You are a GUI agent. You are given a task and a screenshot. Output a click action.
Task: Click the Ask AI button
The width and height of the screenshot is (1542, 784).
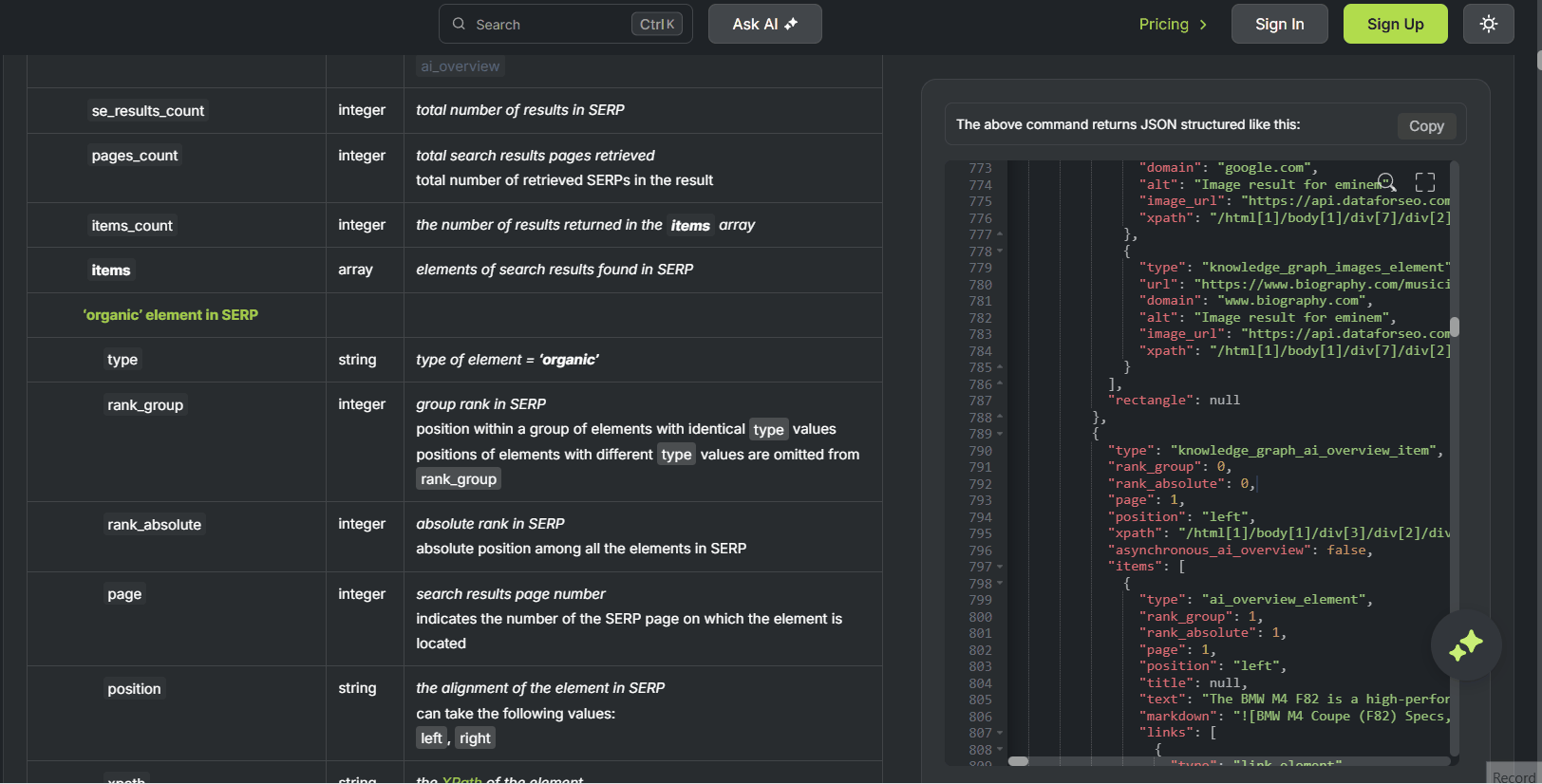[x=764, y=24]
